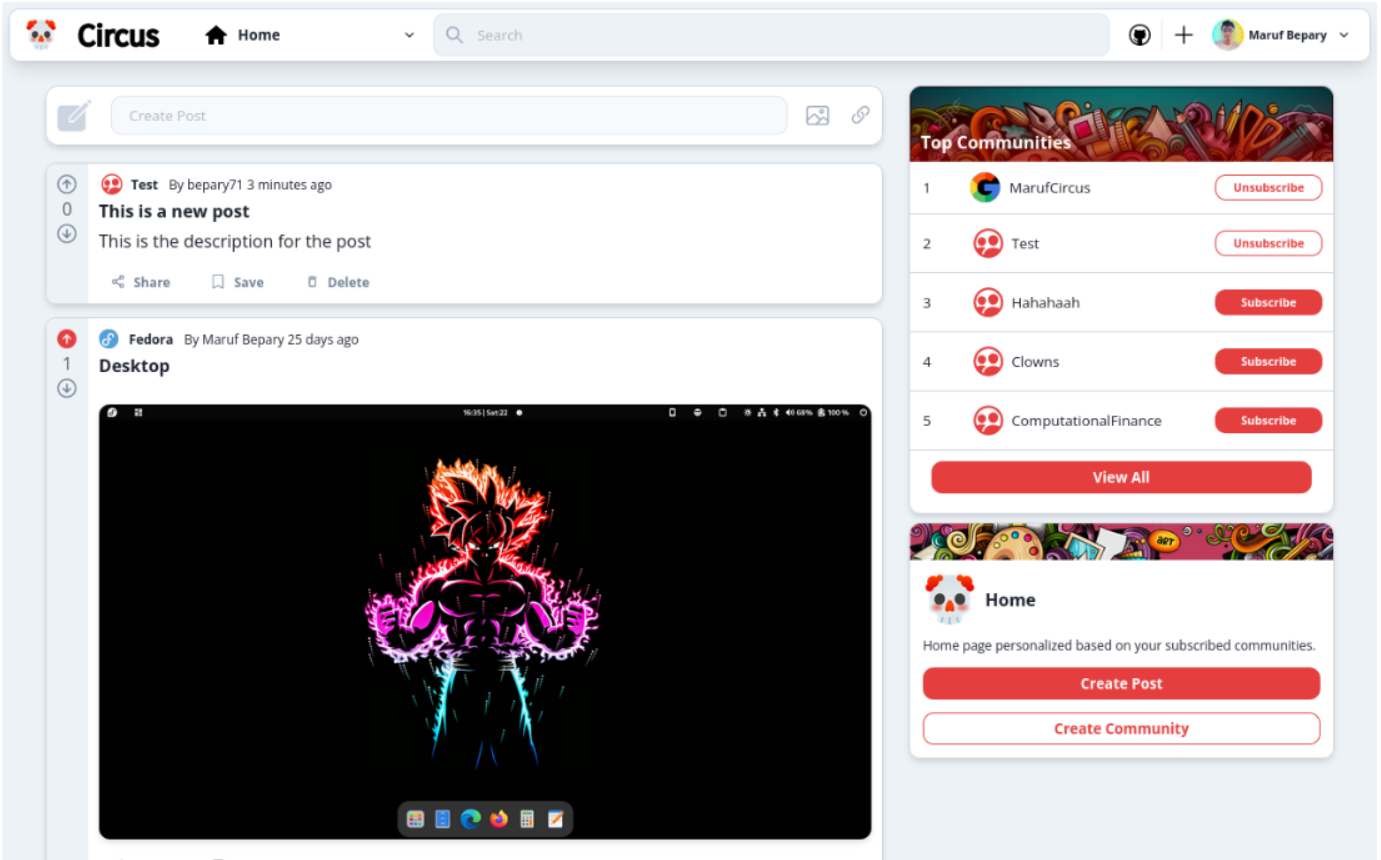Image resolution: width=1381 pixels, height=860 pixels.
Task: Share the 'This is a new post' post
Action: [x=141, y=282]
